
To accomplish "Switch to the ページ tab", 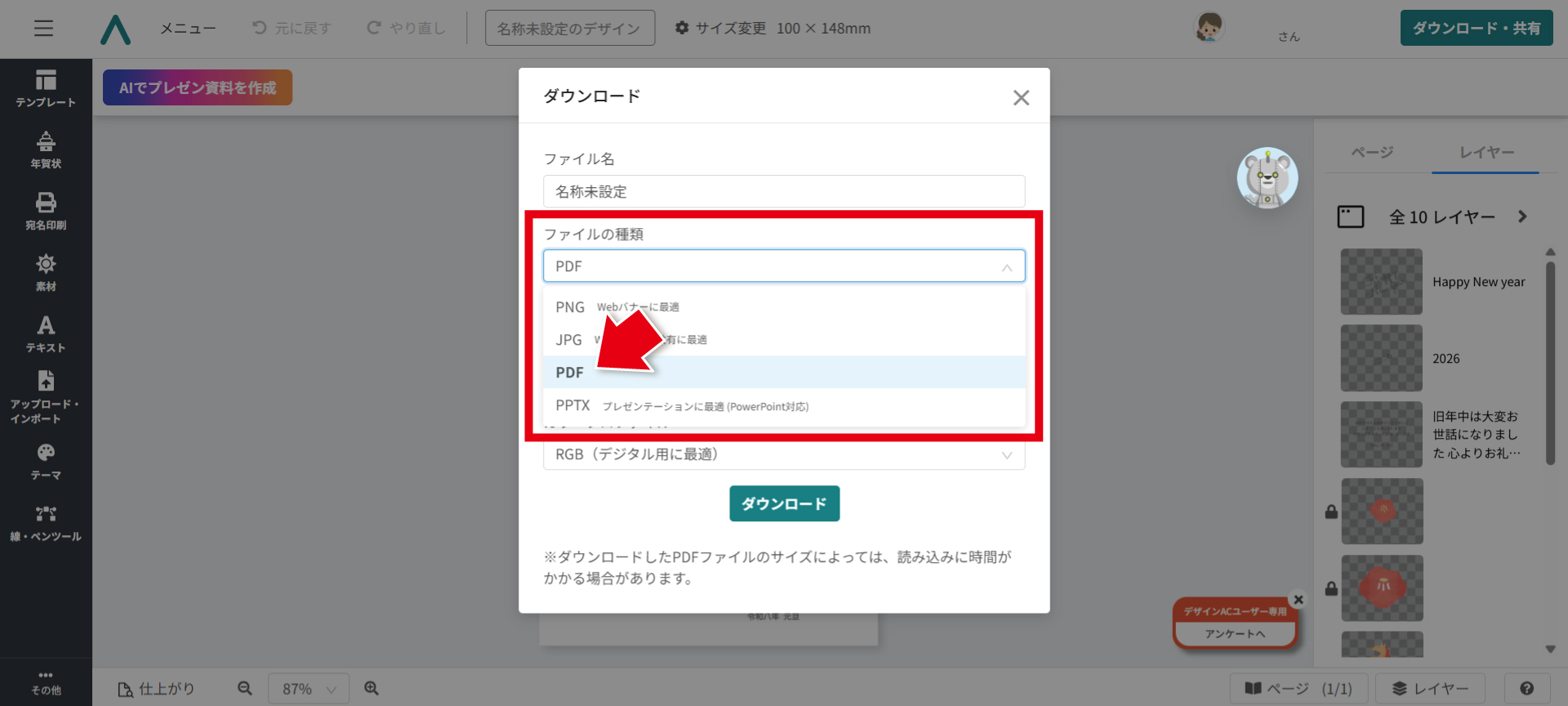I will 1372,153.
